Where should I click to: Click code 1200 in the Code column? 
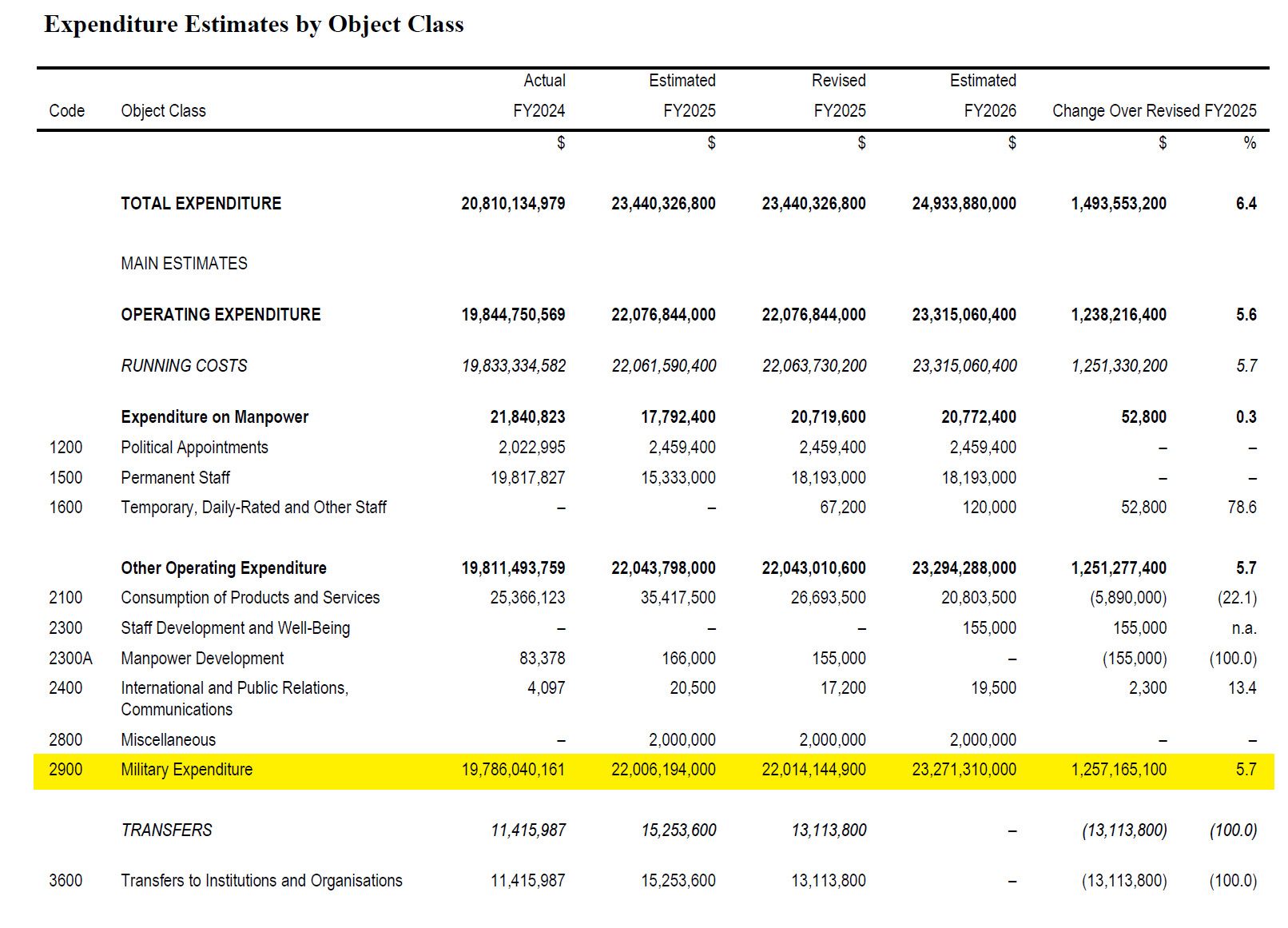[x=66, y=447]
